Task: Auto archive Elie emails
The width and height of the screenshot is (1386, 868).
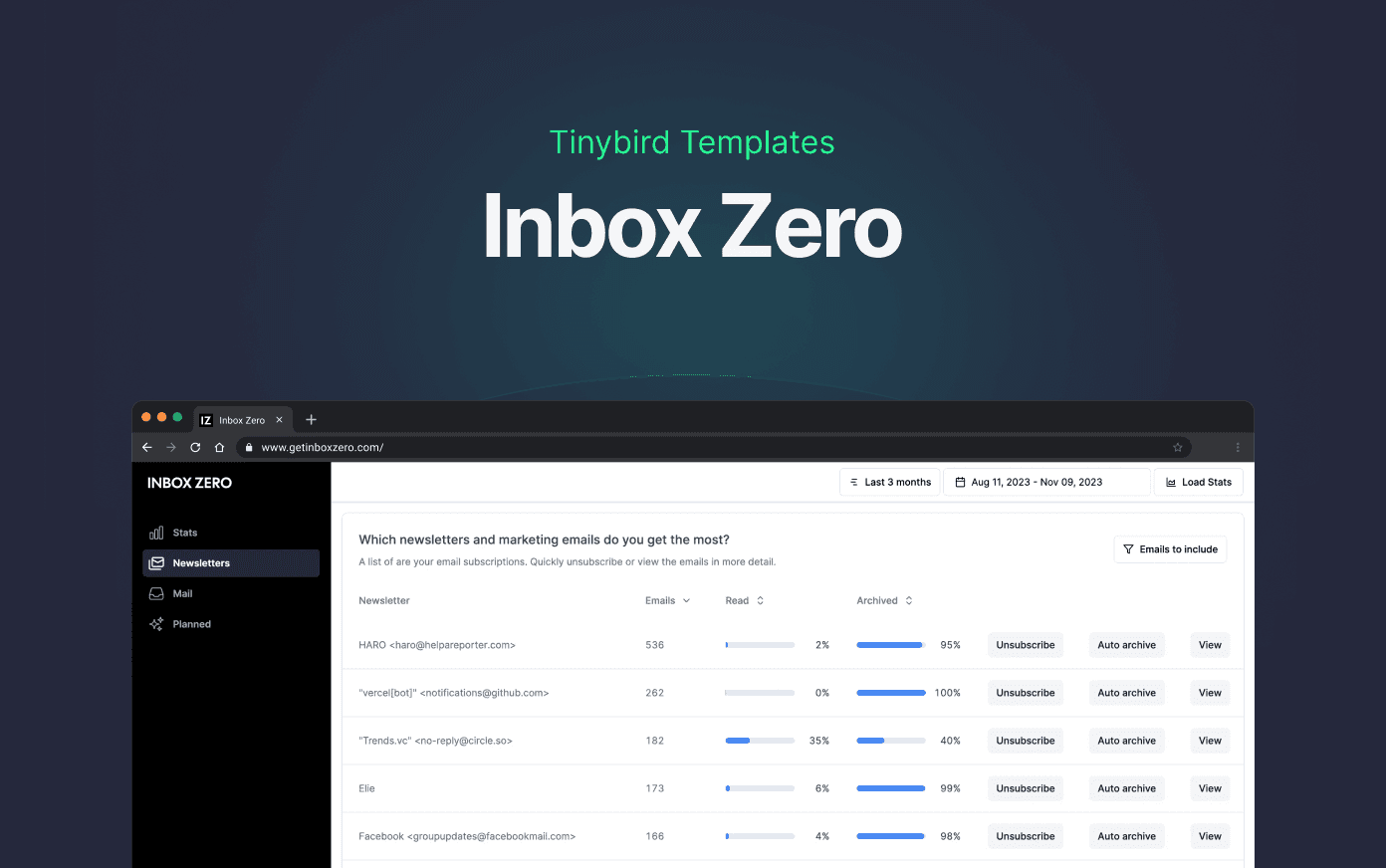Action: (1127, 788)
